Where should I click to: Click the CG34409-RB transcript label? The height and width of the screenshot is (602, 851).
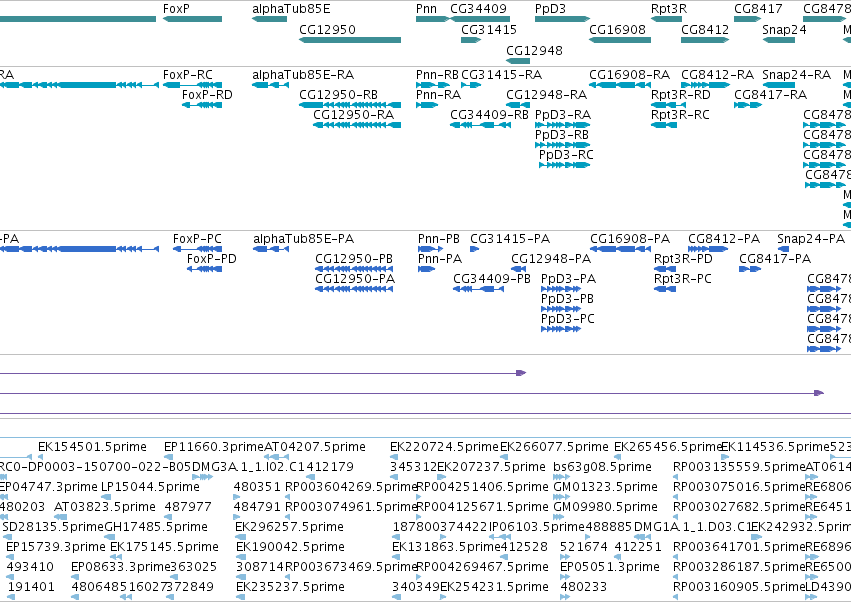(x=489, y=115)
